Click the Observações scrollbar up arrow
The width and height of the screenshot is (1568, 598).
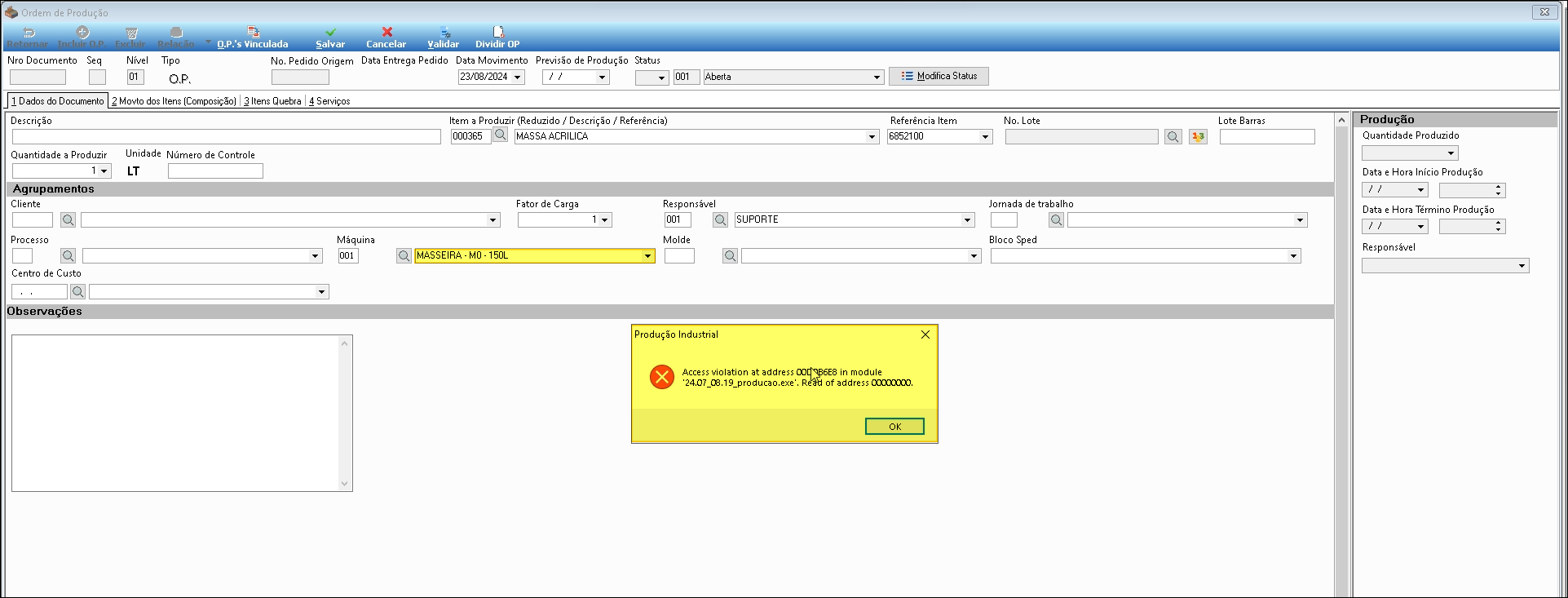coord(345,343)
